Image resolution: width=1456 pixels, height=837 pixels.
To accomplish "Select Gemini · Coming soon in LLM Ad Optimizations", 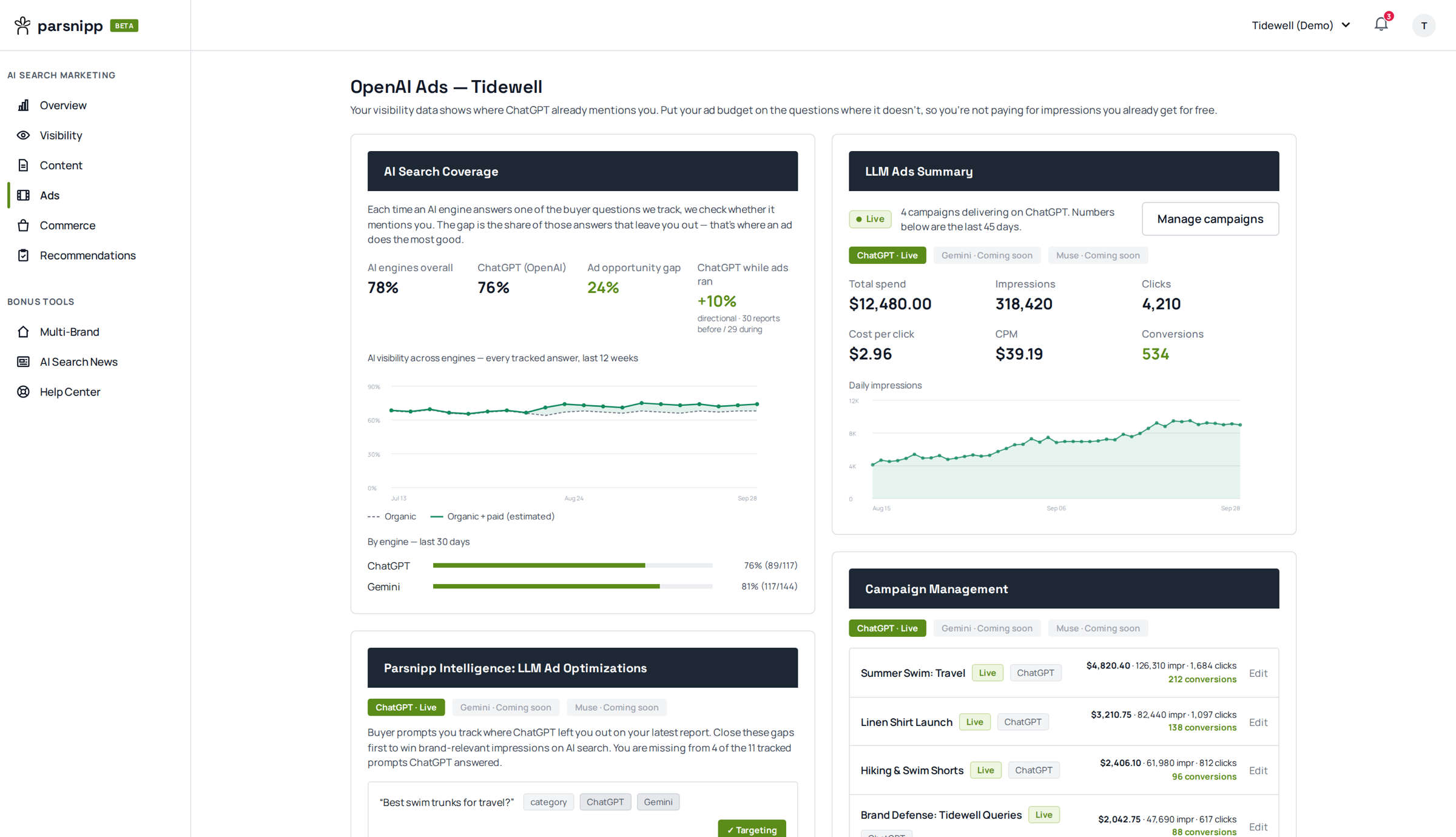I will 505,707.
